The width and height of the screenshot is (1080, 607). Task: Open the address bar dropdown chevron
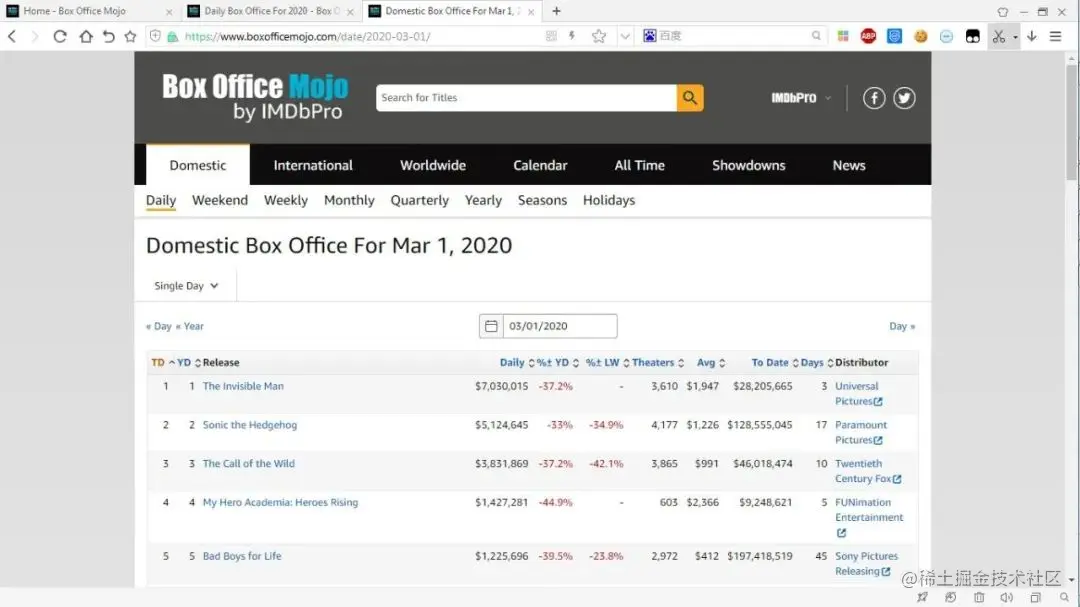[625, 37]
